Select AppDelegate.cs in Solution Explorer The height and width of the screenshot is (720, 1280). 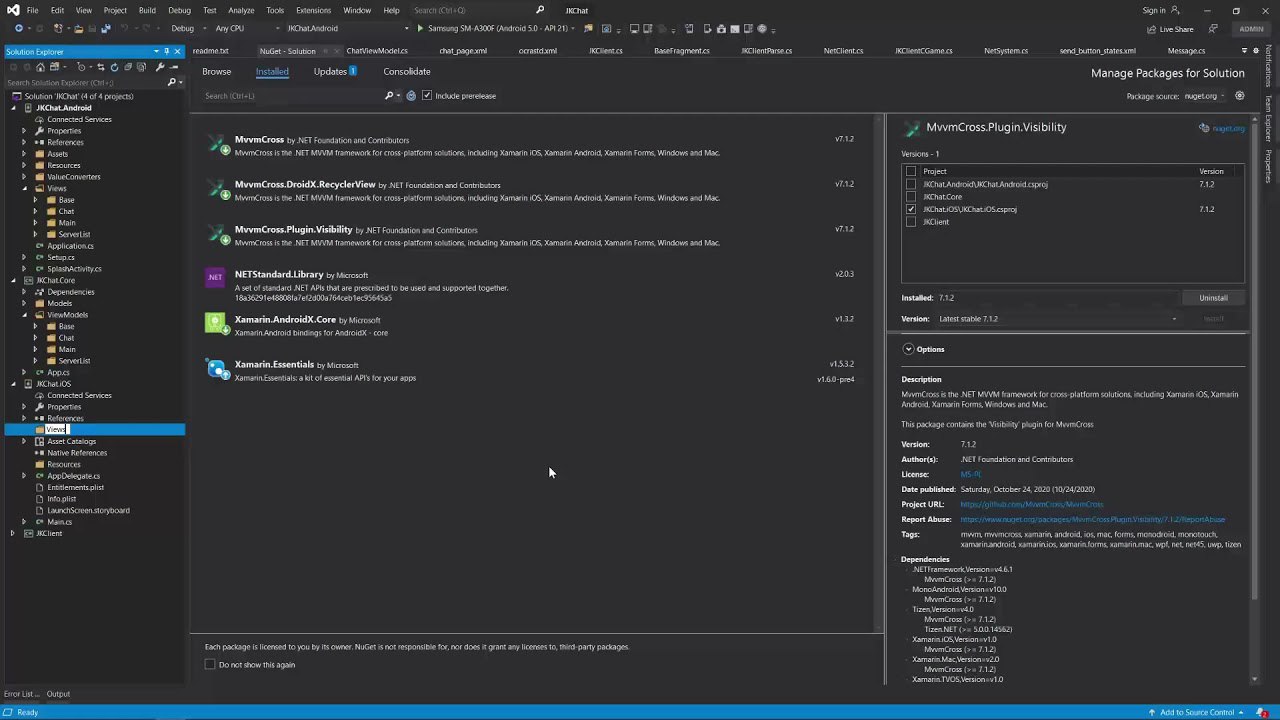(x=73, y=476)
